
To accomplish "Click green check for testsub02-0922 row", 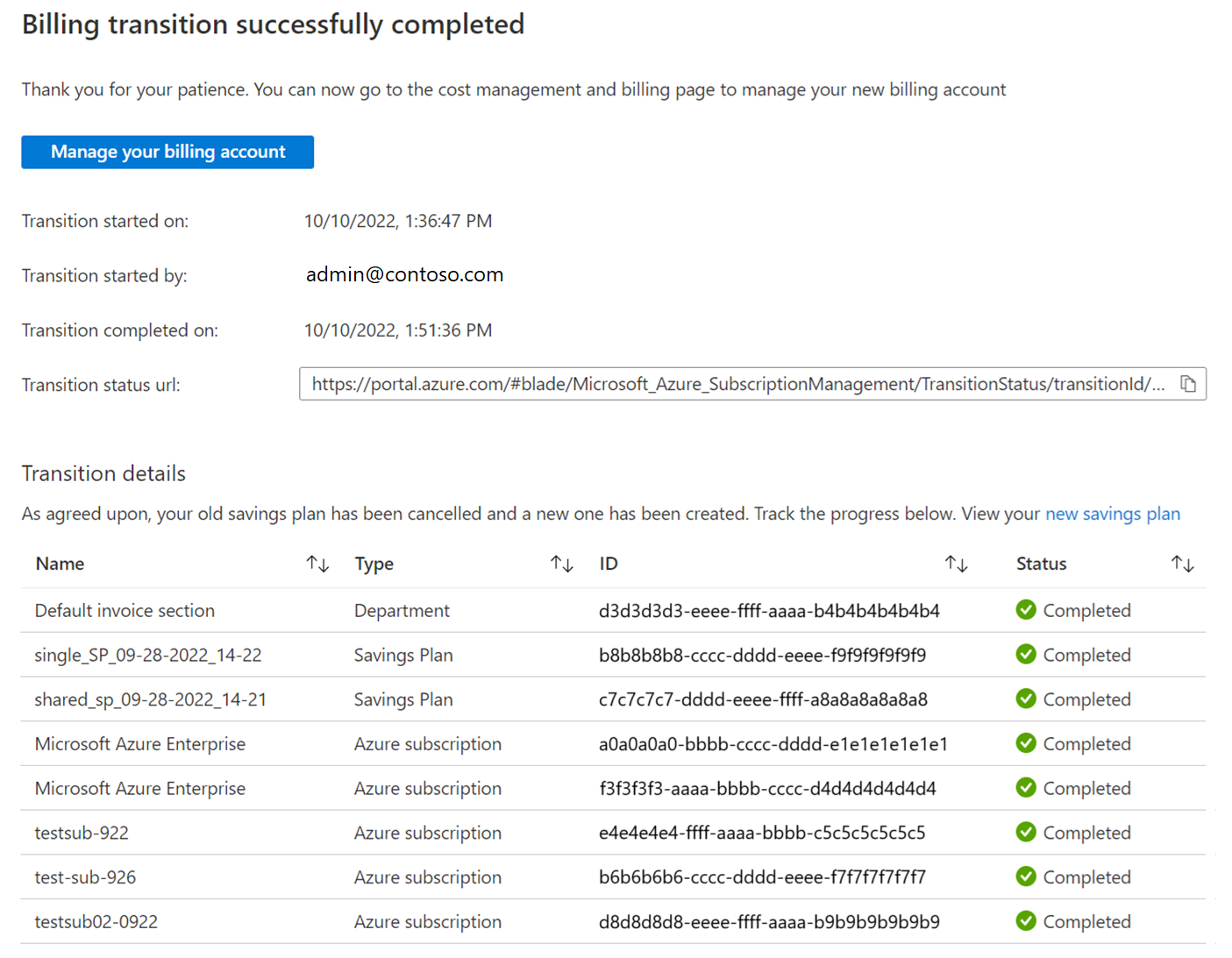I will [1026, 921].
